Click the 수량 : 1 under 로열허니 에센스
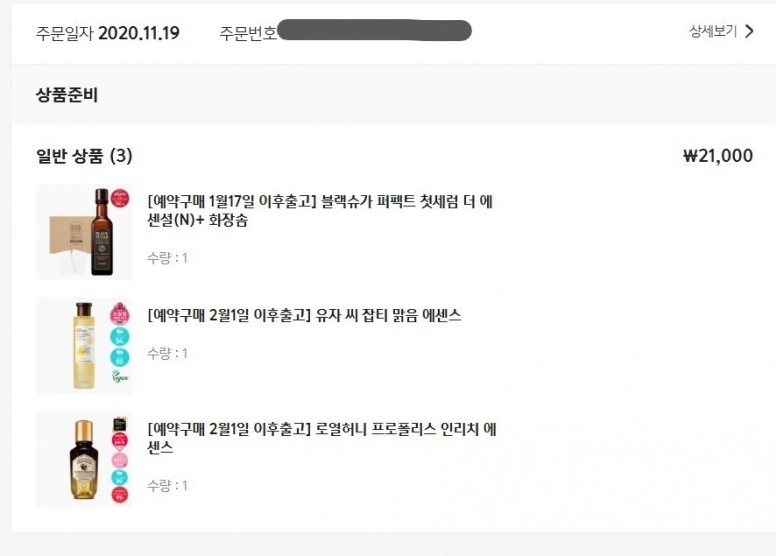 167,486
